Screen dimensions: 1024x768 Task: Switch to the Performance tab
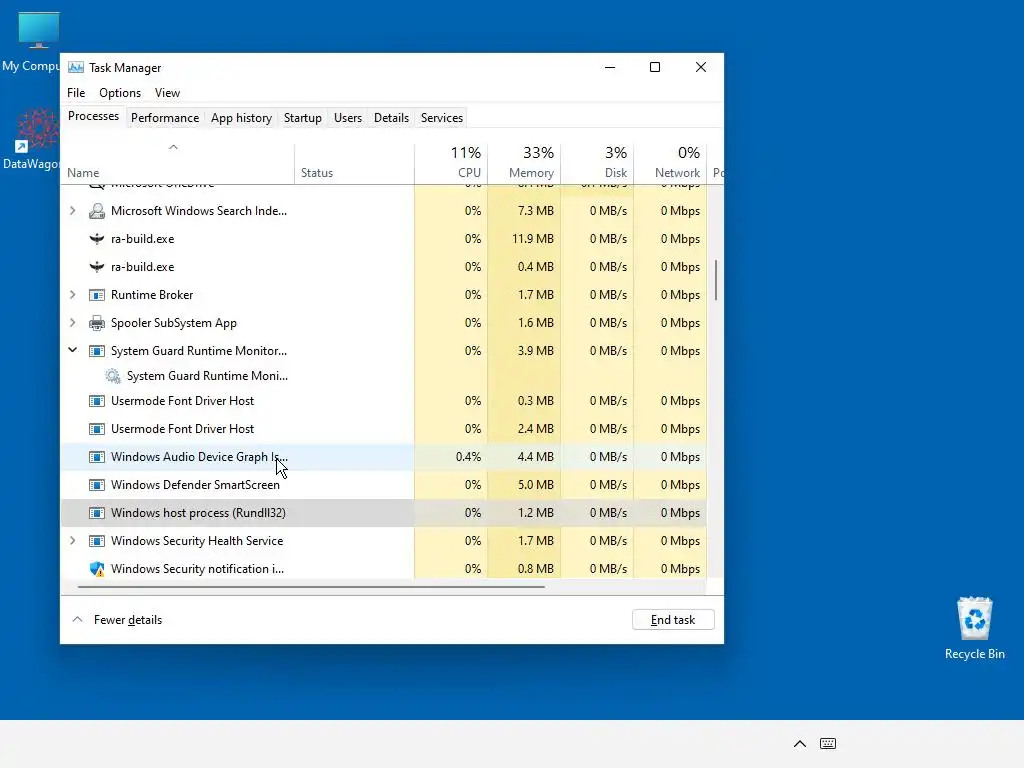click(x=165, y=118)
